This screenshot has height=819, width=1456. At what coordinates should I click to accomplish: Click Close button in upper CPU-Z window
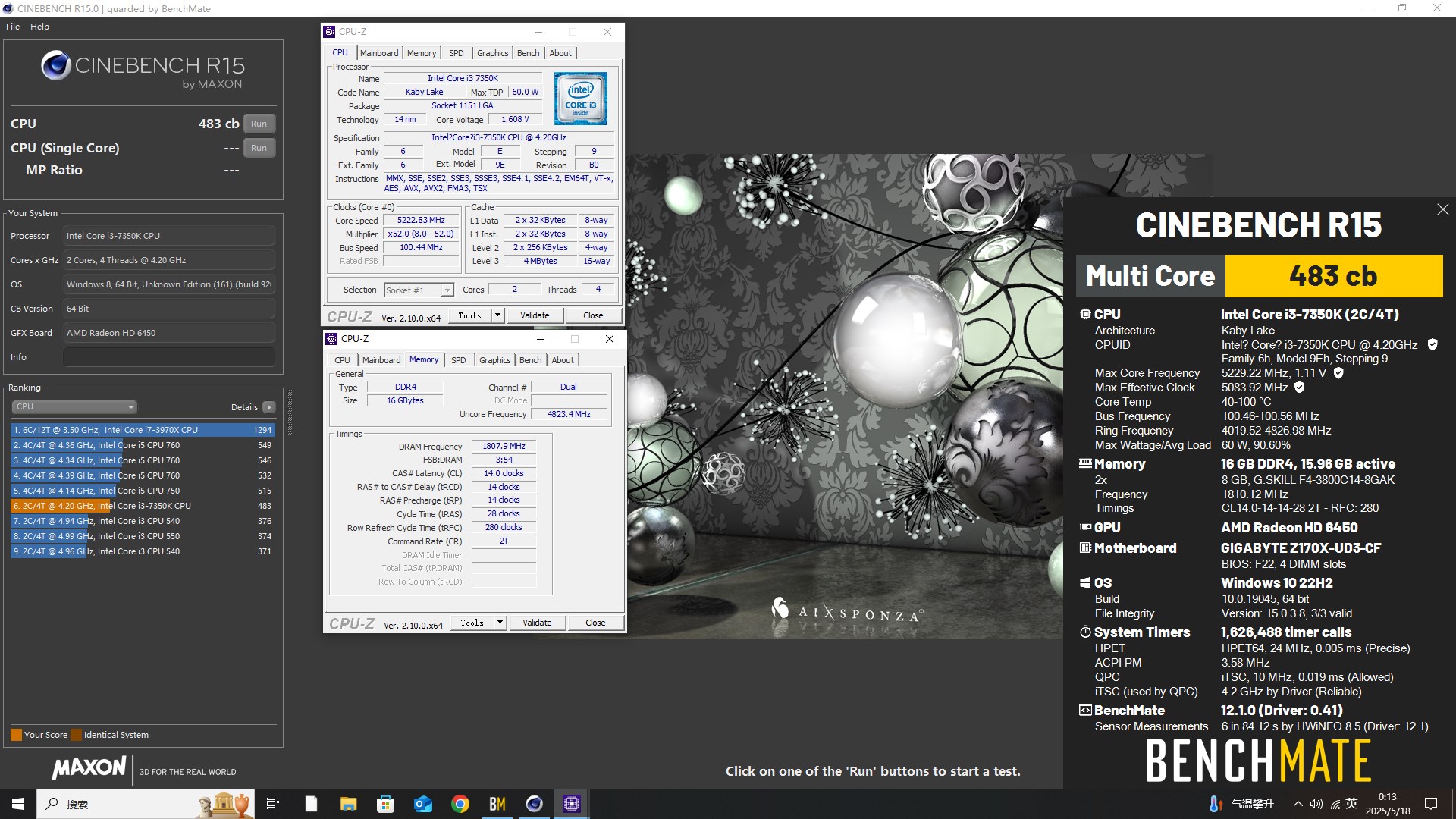(593, 315)
